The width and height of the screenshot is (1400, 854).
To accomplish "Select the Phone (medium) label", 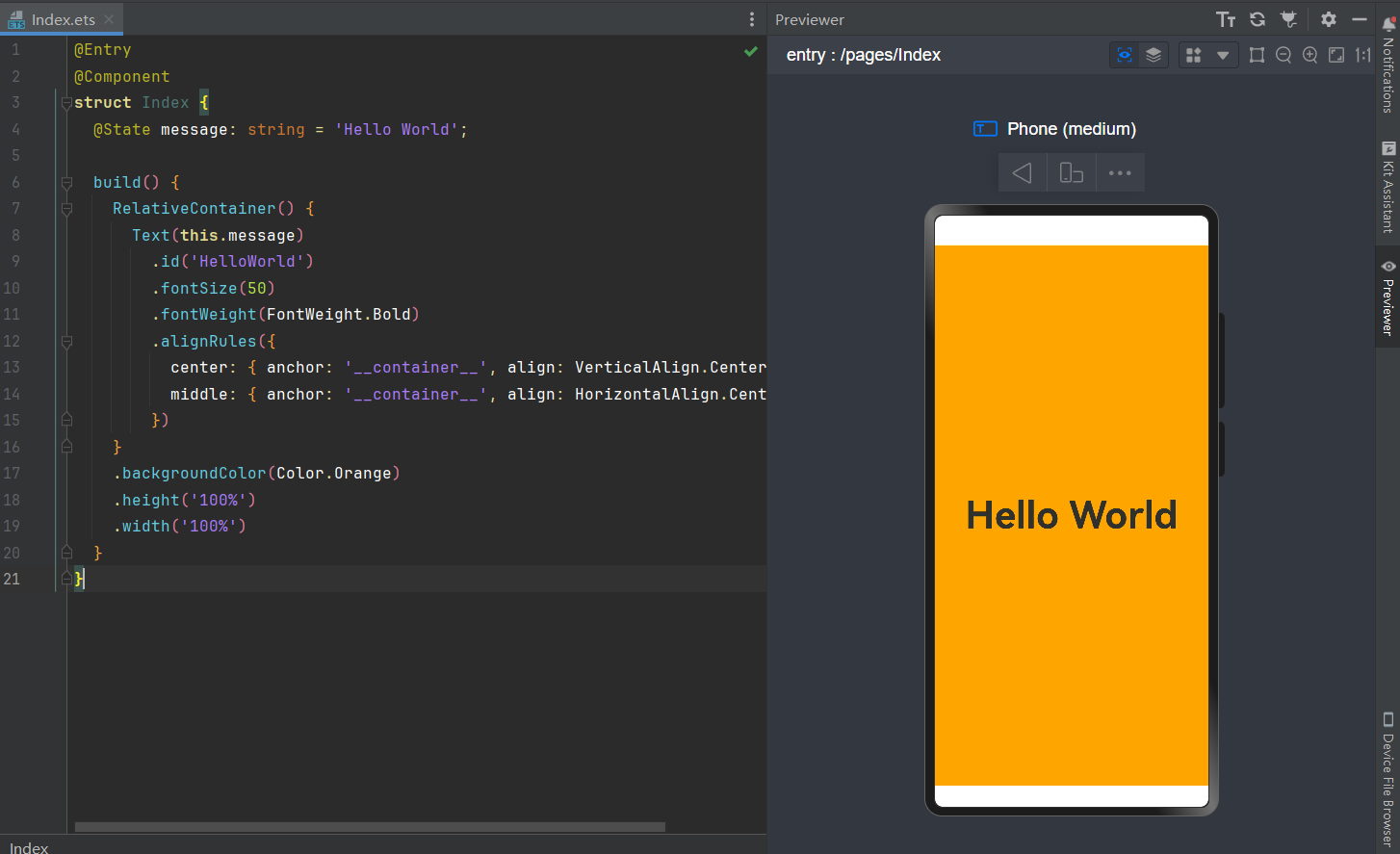I will pos(1072,129).
